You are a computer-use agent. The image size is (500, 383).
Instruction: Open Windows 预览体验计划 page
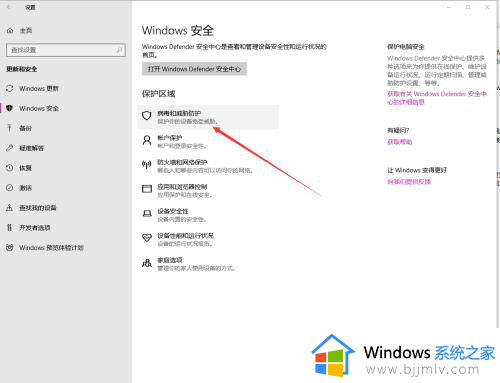pyautogui.click(x=51, y=248)
